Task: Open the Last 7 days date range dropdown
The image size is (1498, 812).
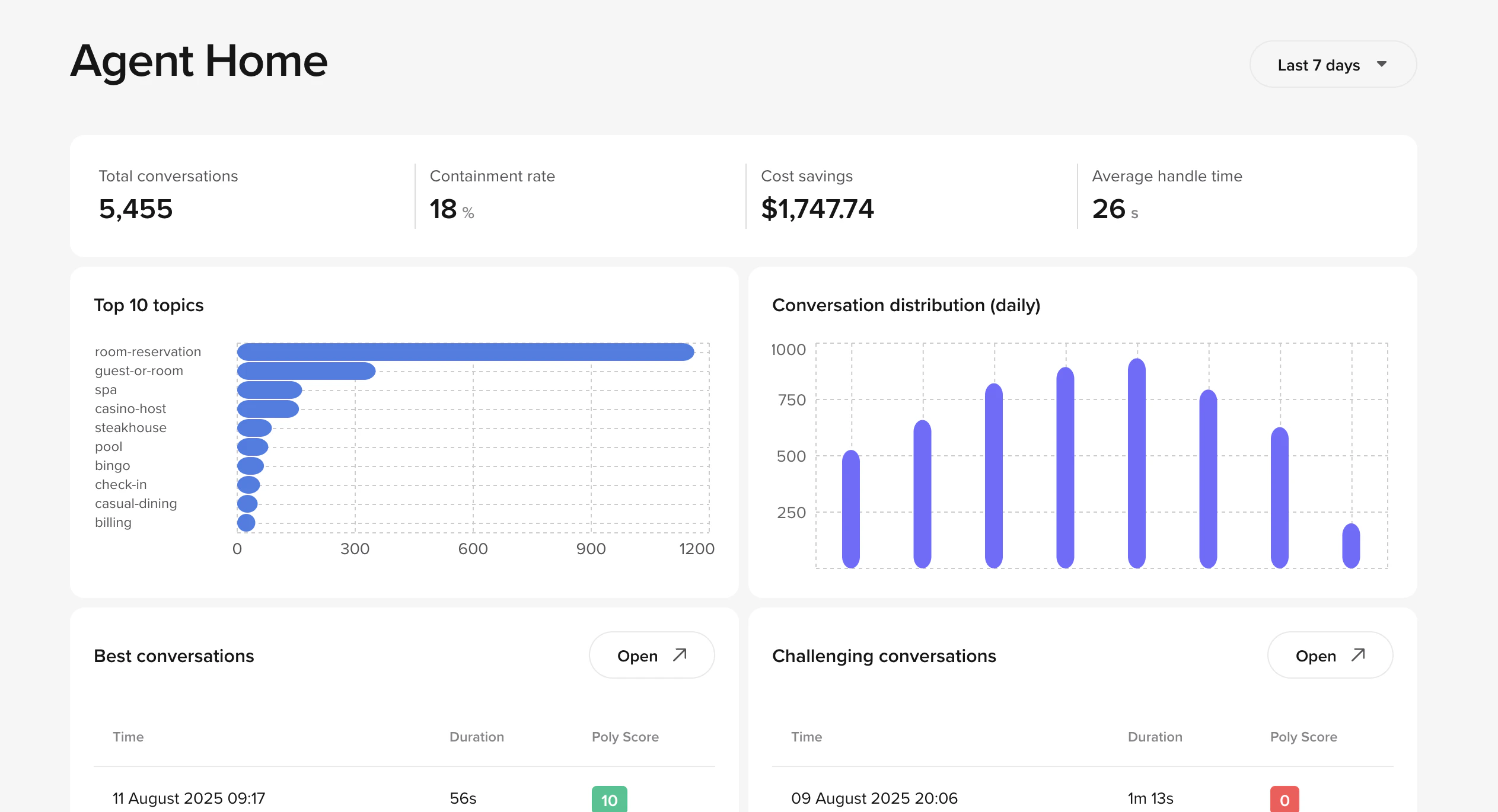Action: pos(1332,64)
